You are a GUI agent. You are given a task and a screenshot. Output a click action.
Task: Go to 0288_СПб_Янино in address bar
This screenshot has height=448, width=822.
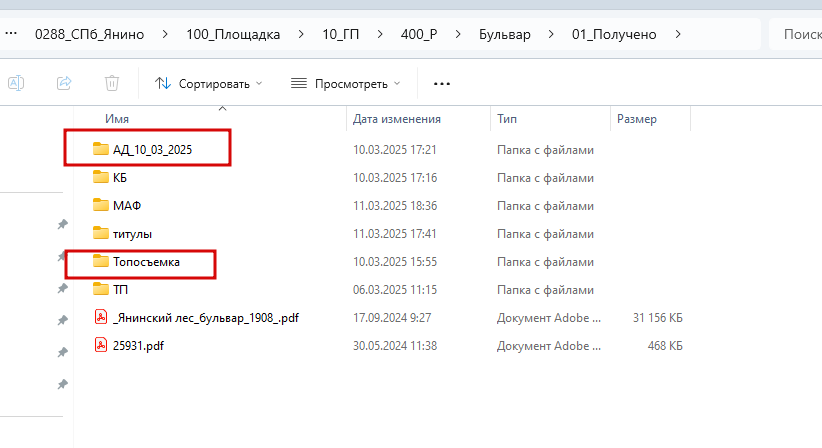[90, 35]
